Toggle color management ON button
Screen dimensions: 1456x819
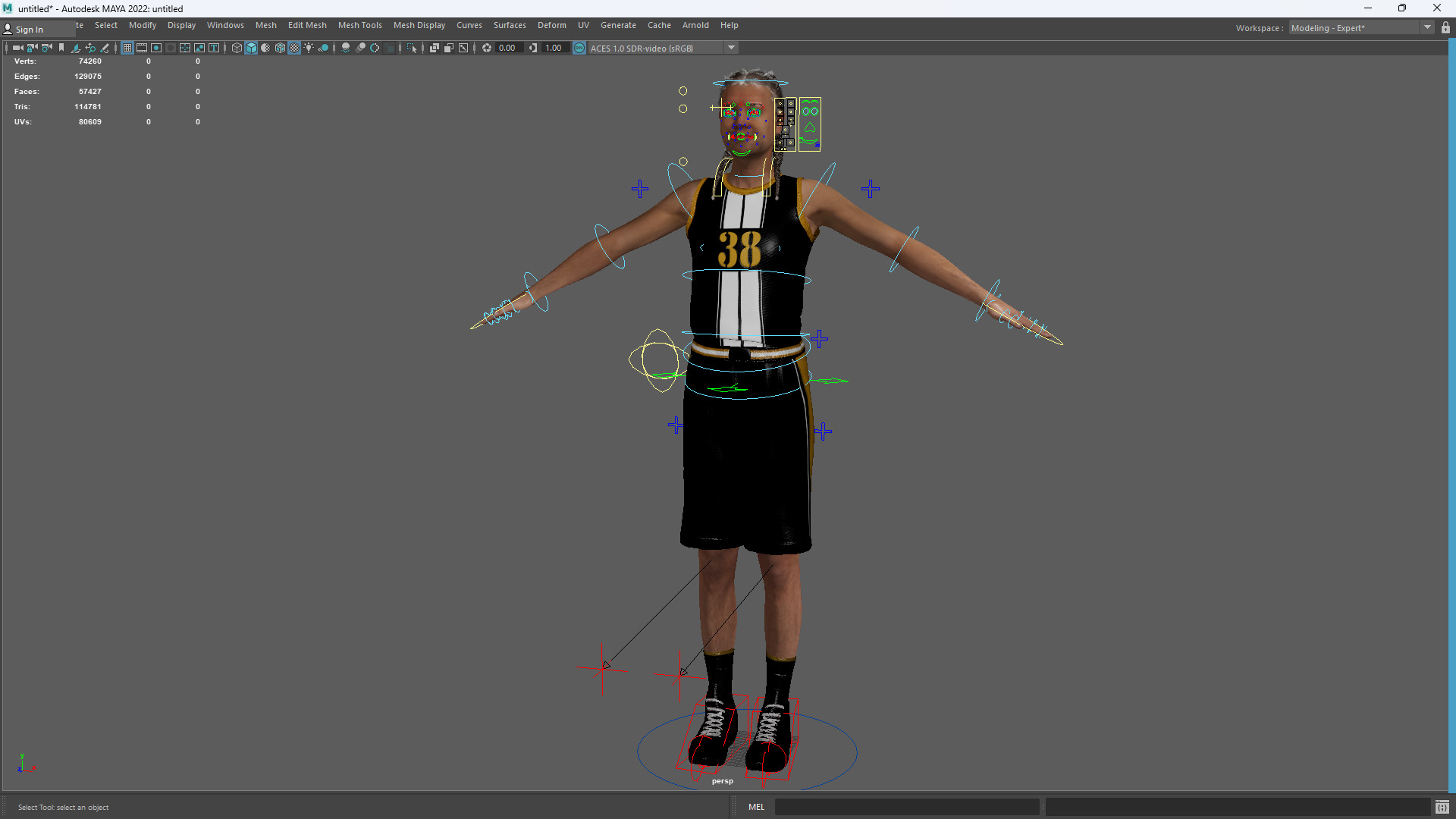coord(579,48)
